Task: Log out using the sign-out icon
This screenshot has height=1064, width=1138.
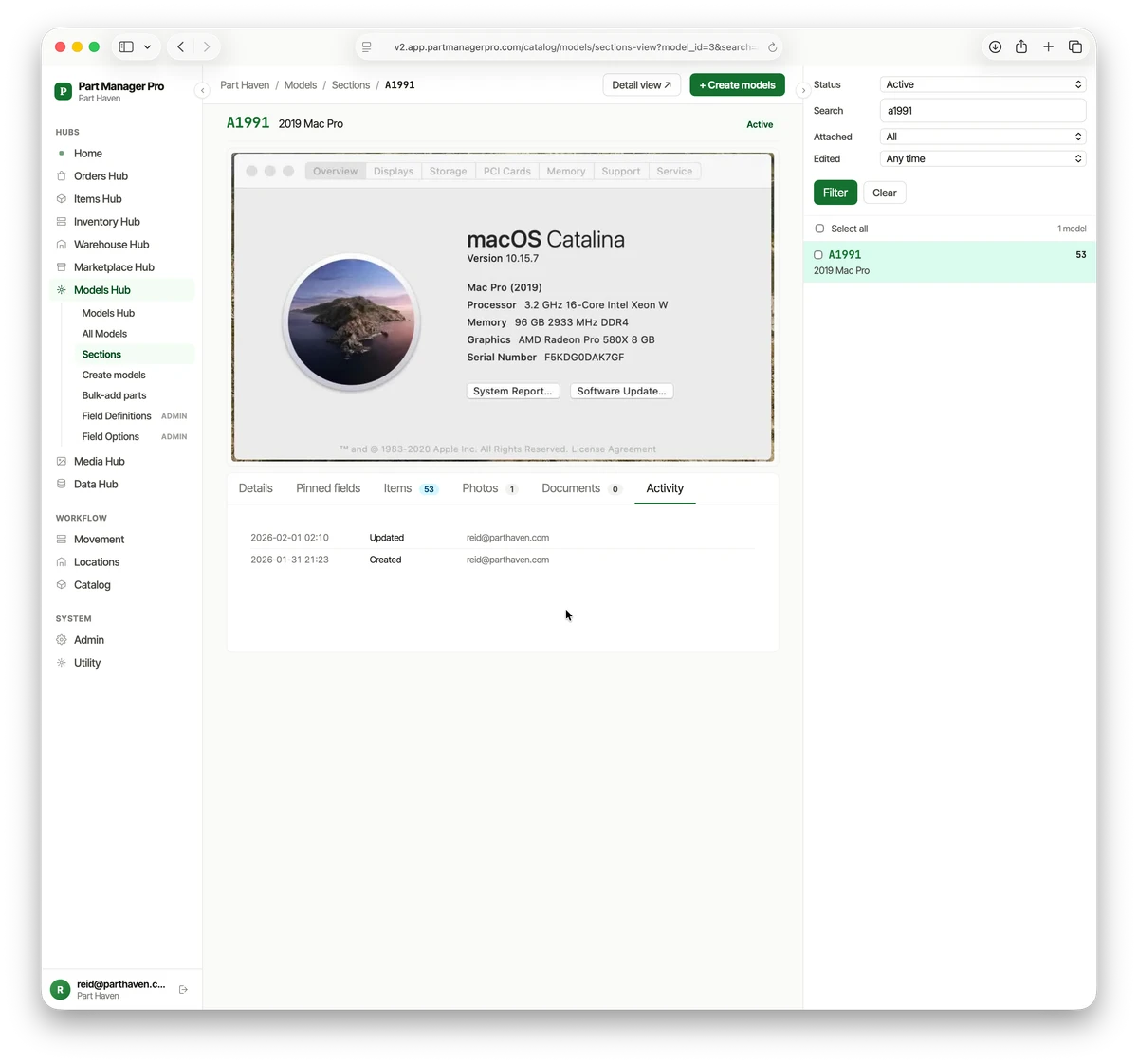Action: coord(183,990)
